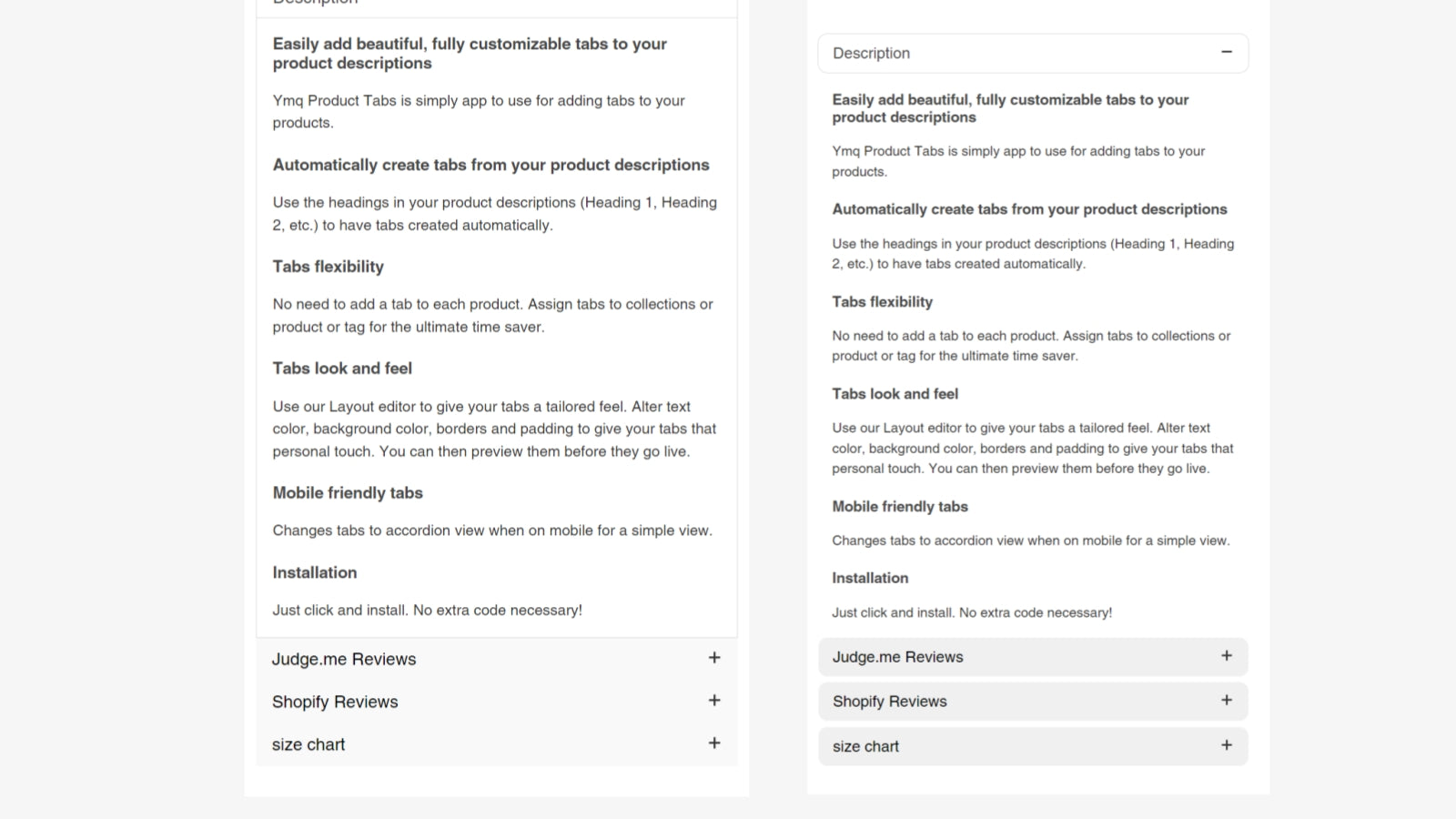
Task: Expand Shopify Reviews row in left layout
Action: (x=497, y=702)
